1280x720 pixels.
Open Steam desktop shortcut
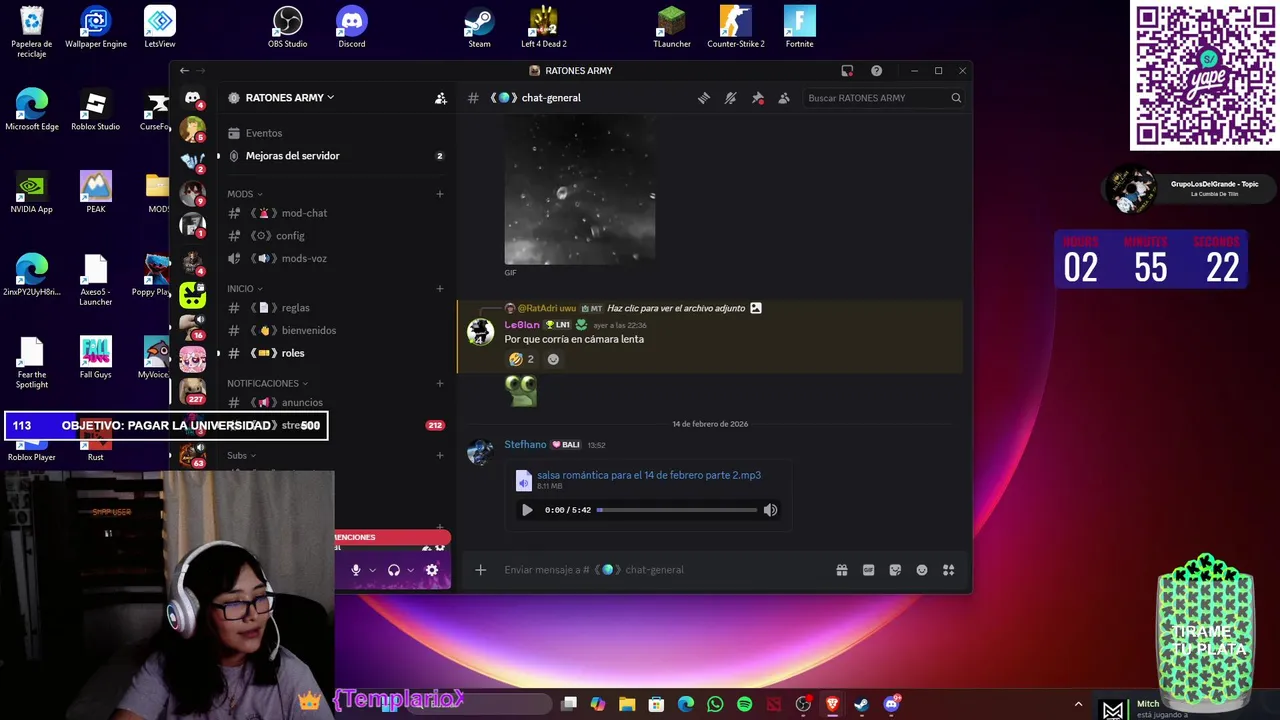pyautogui.click(x=479, y=27)
